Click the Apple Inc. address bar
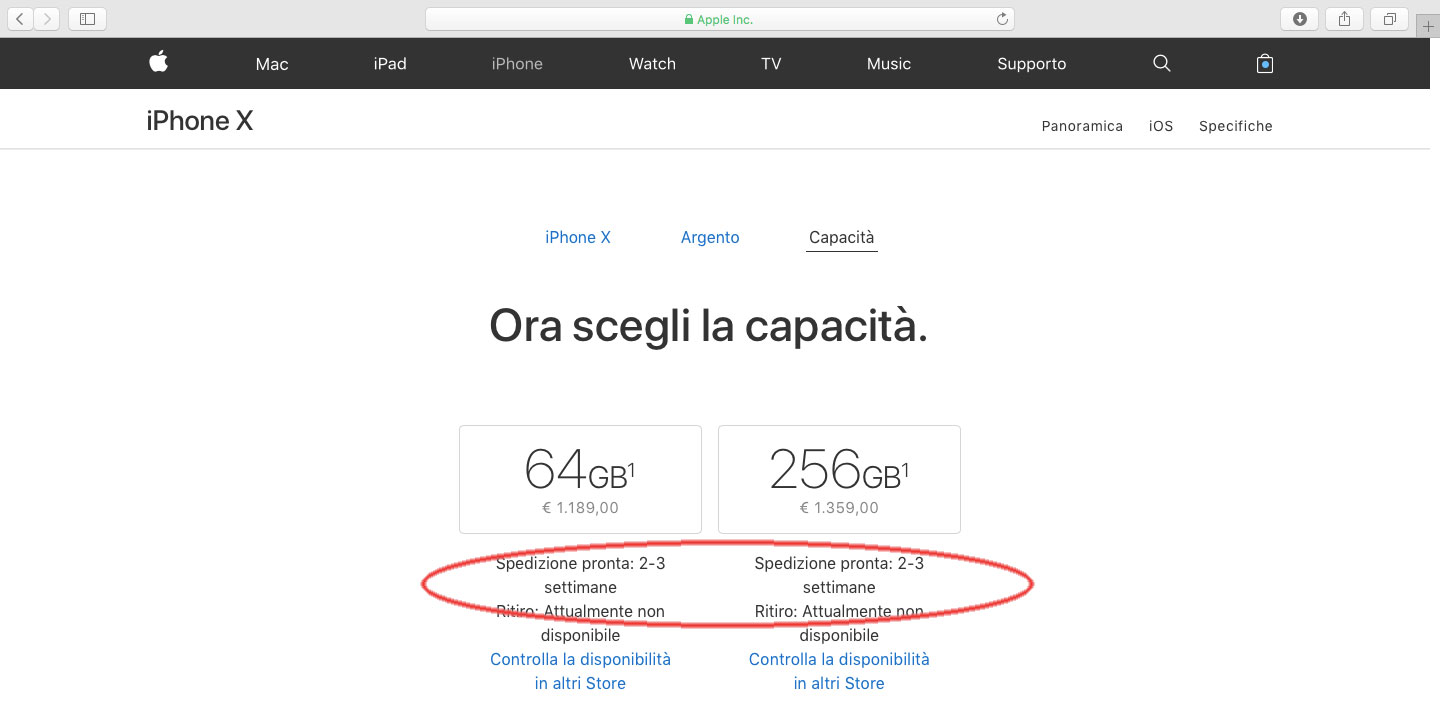Screen dimensions: 1440x710 [719, 18]
